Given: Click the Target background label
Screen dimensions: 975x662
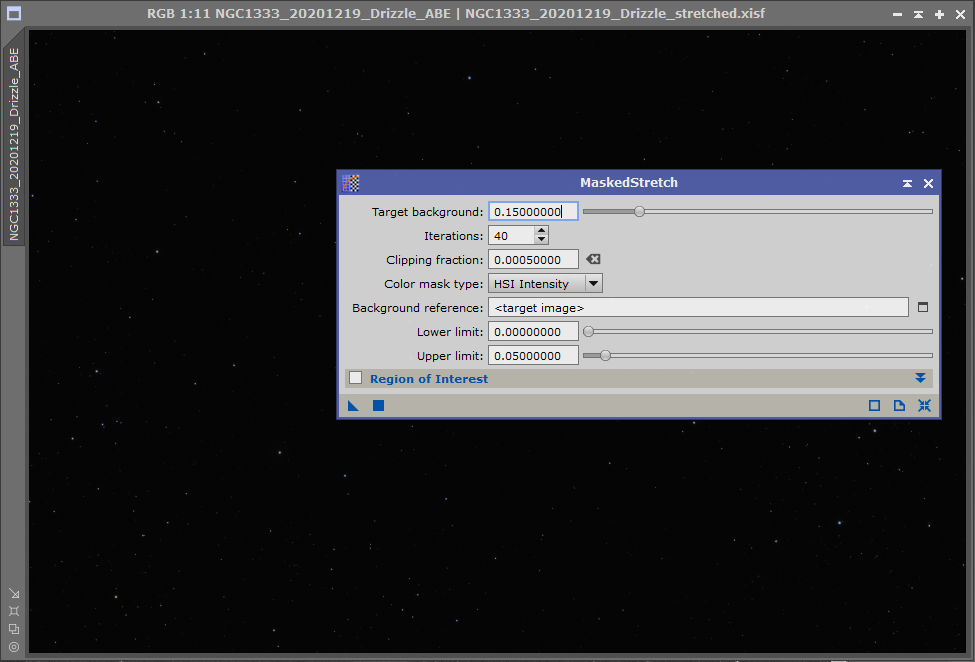Looking at the screenshot, I should (x=427, y=212).
